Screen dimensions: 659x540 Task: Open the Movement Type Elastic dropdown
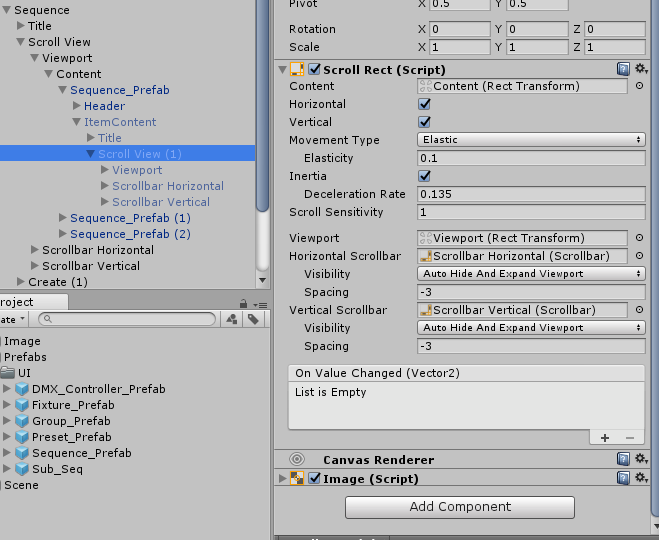531,140
